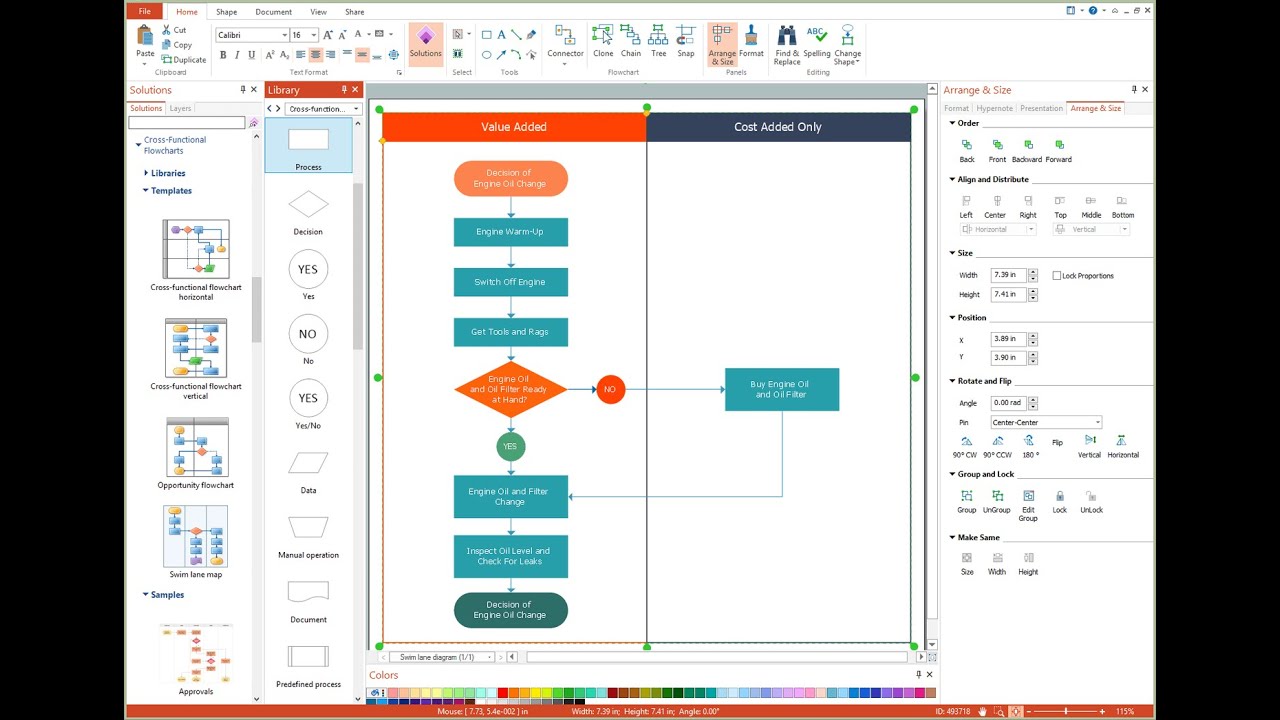
Task: Open the Hypernote panel tab
Action: click(x=995, y=108)
